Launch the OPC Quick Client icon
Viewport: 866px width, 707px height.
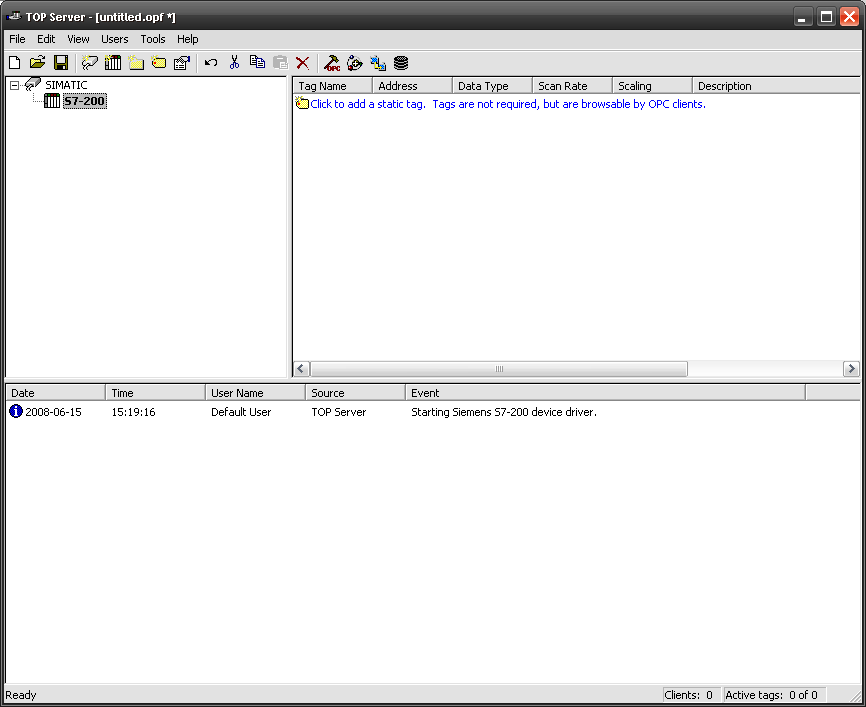(333, 63)
